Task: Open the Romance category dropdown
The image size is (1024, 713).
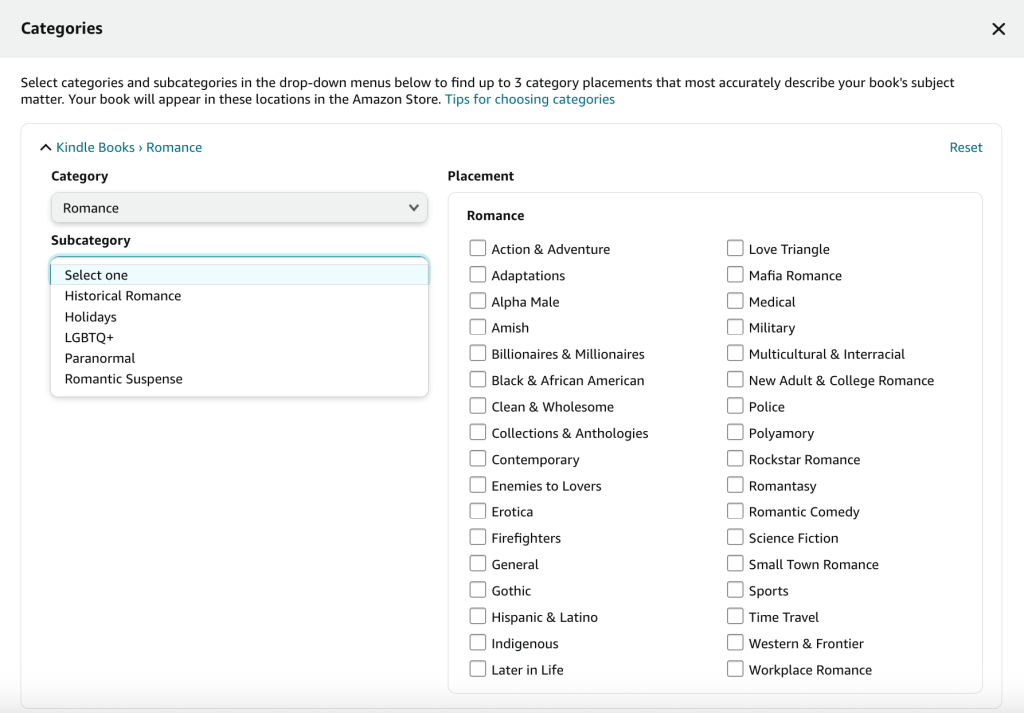Action: pyautogui.click(x=239, y=208)
